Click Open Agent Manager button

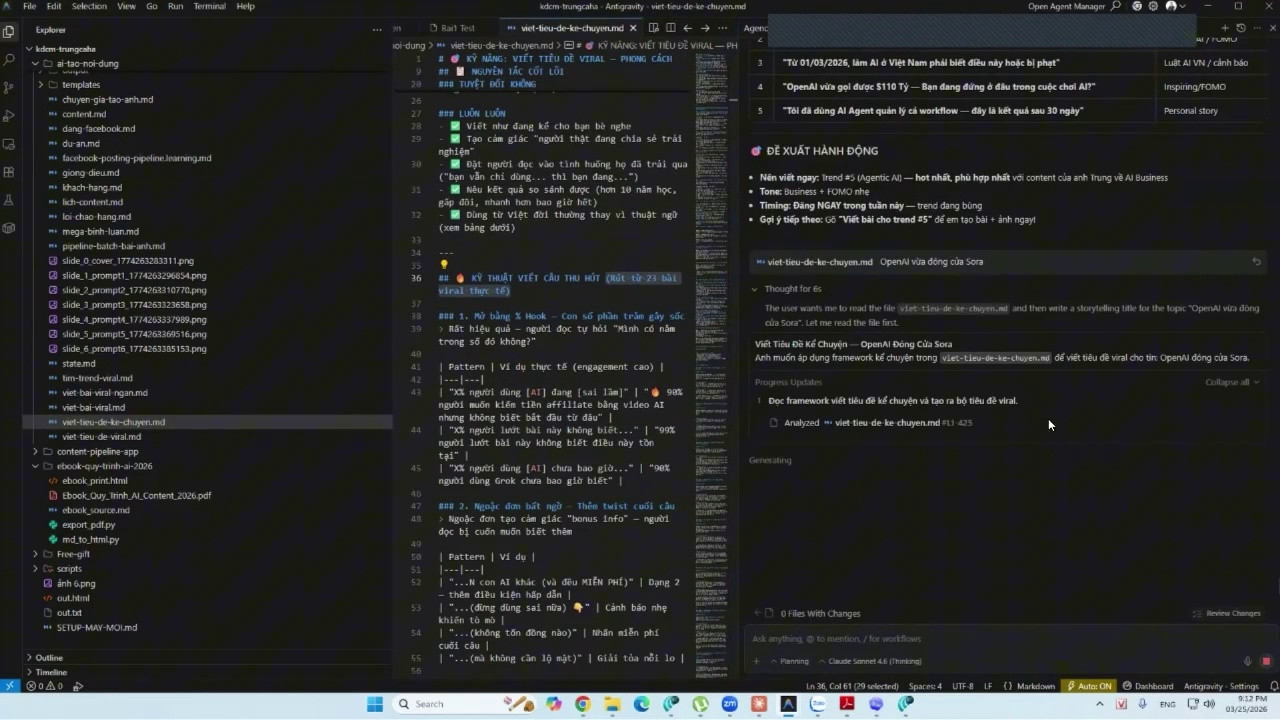click(1066, 6)
